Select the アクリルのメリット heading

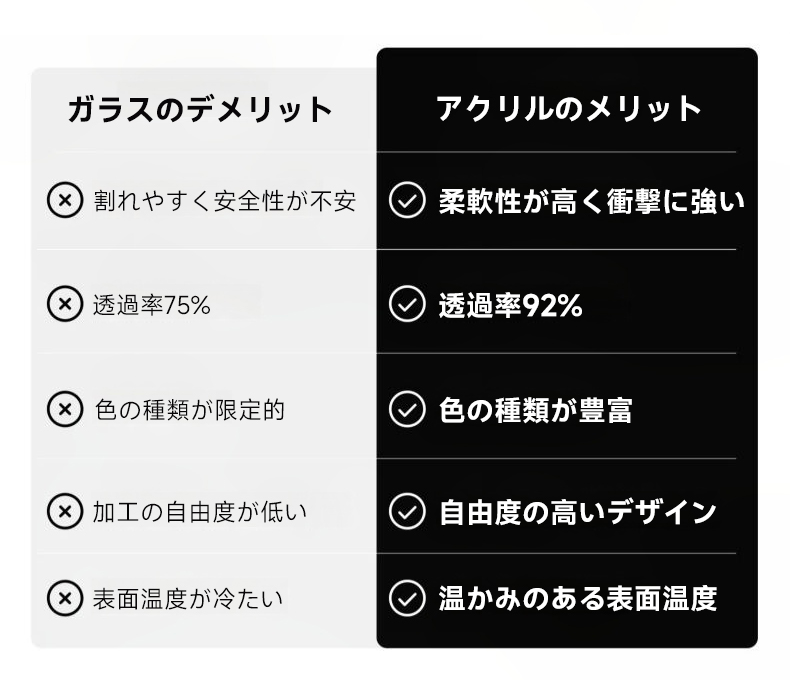569,109
